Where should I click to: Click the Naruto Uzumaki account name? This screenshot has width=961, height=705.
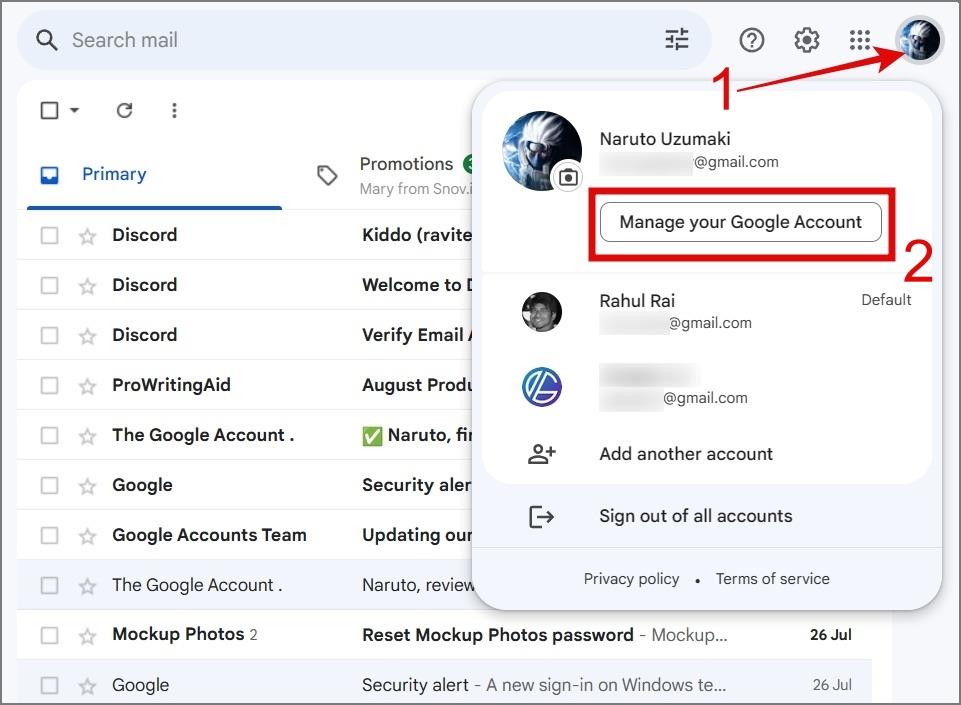click(665, 139)
